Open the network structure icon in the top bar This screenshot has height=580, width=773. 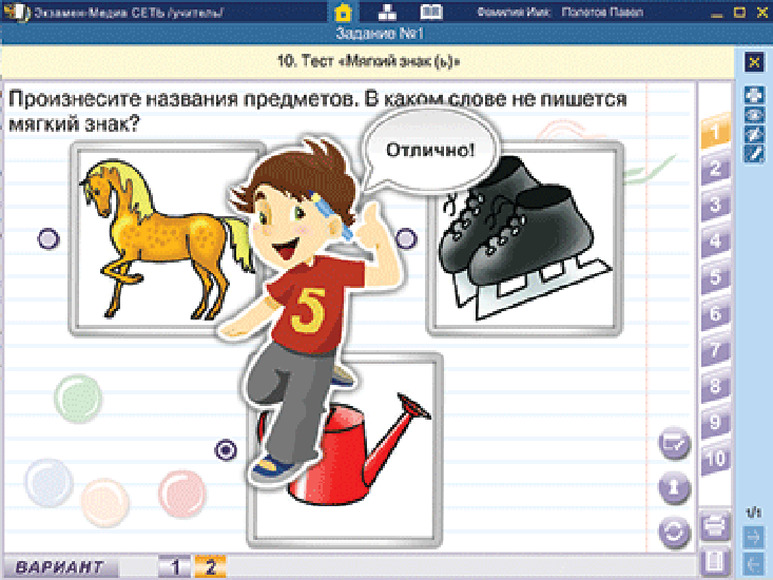pyautogui.click(x=387, y=12)
